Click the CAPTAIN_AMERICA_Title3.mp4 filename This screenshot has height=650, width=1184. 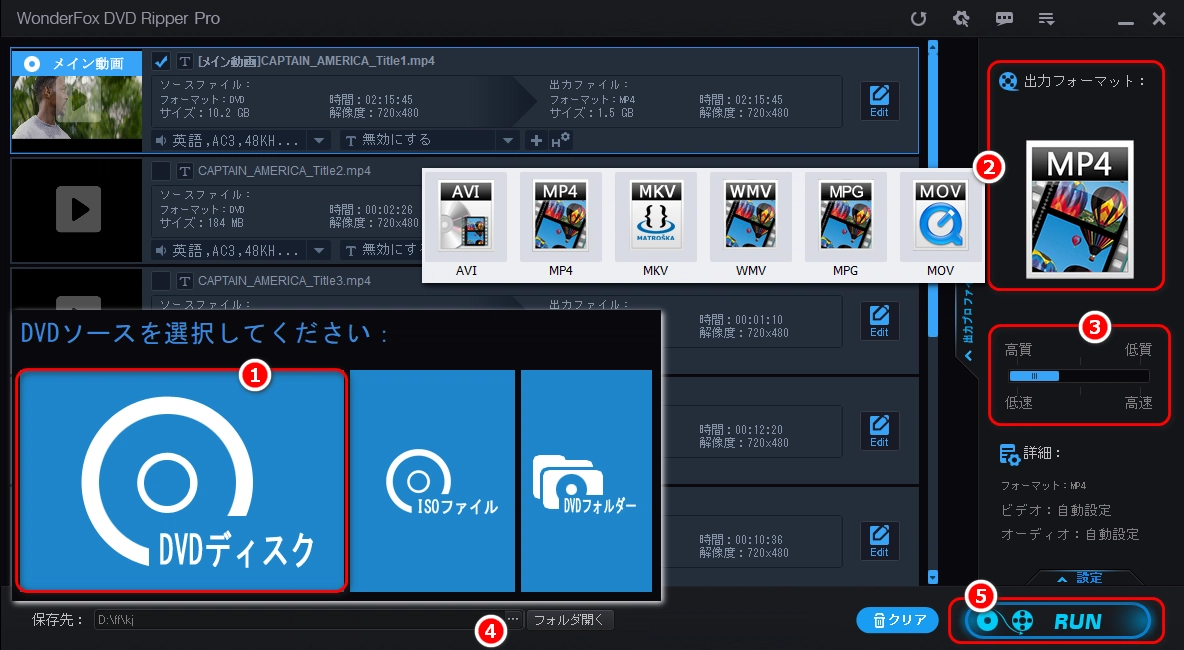(284, 281)
